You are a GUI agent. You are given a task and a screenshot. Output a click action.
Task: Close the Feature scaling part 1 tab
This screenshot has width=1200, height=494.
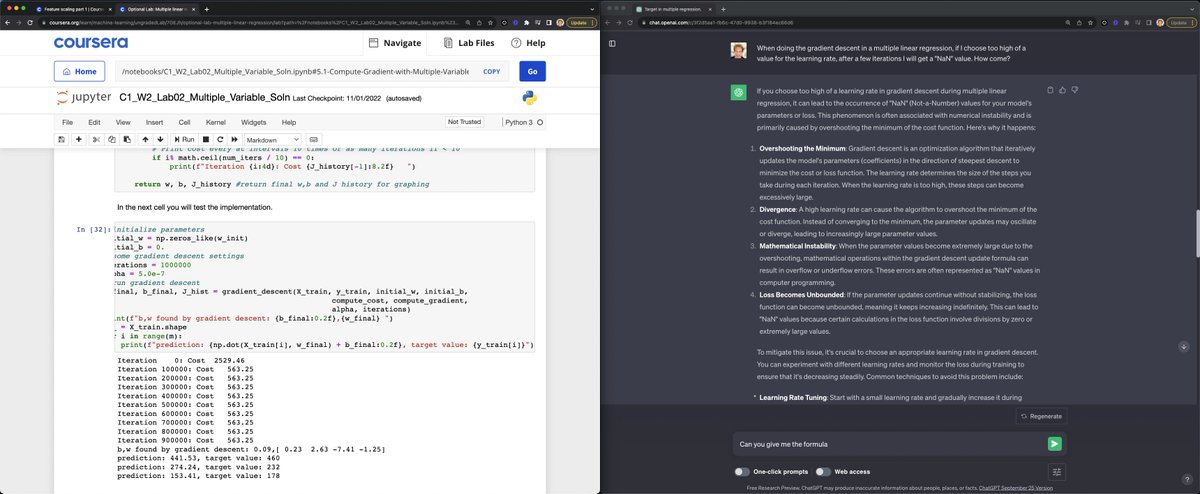(112, 8)
